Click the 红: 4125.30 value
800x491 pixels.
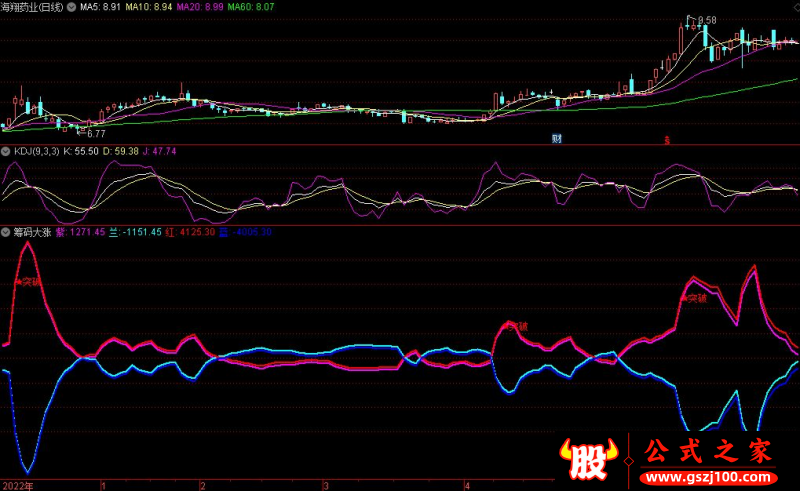190,232
